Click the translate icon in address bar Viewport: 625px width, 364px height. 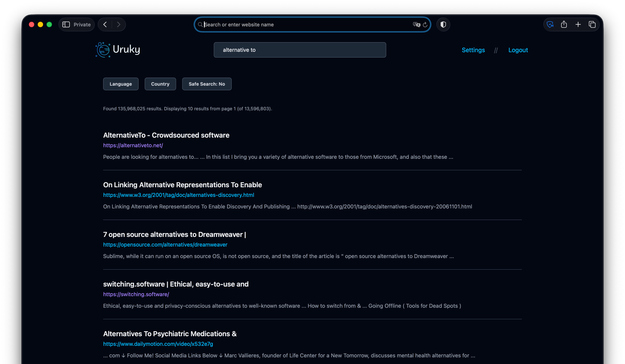(x=416, y=24)
